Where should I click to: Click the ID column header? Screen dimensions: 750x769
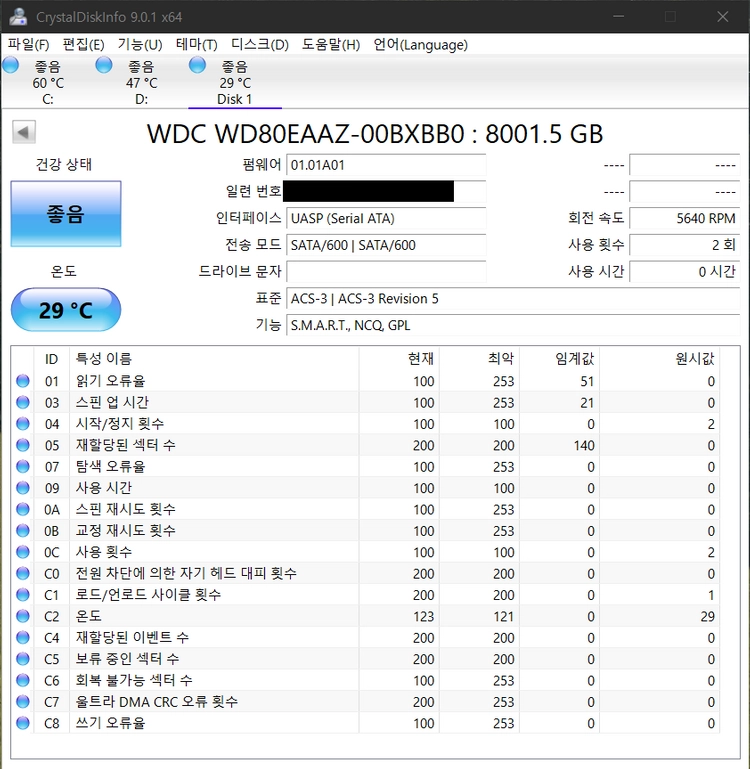52,359
